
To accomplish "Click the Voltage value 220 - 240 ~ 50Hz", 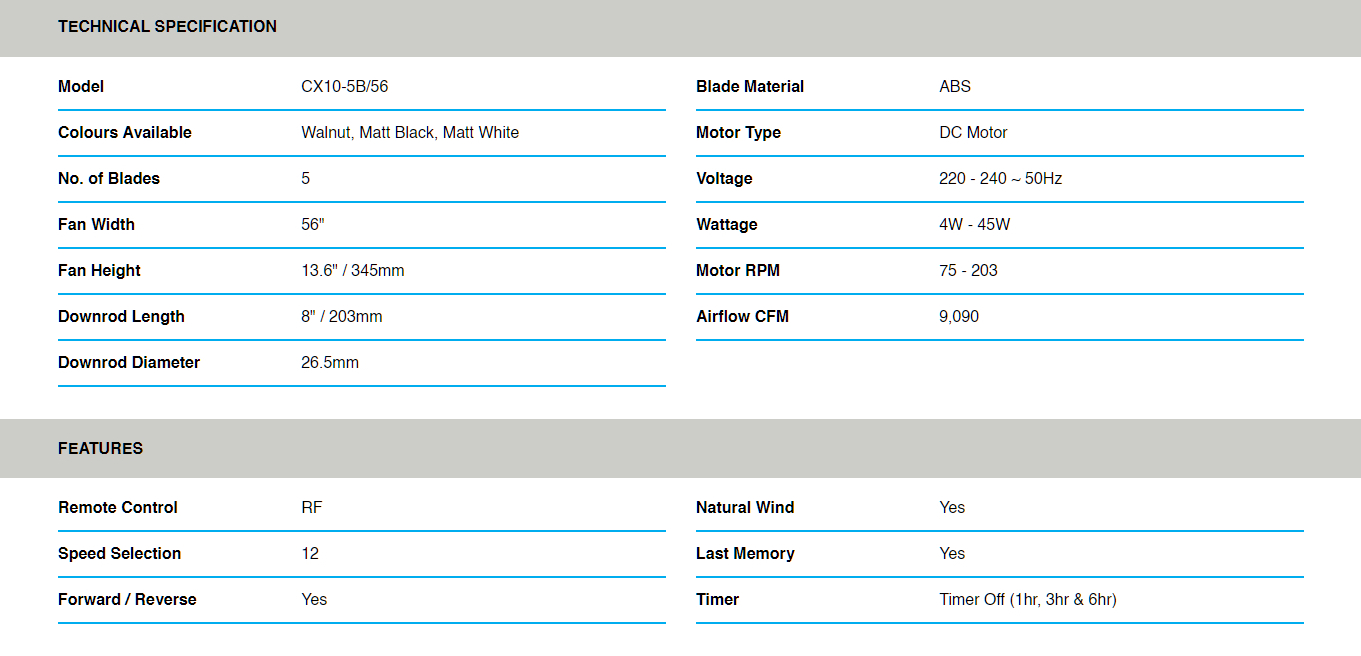I will [x=1000, y=179].
